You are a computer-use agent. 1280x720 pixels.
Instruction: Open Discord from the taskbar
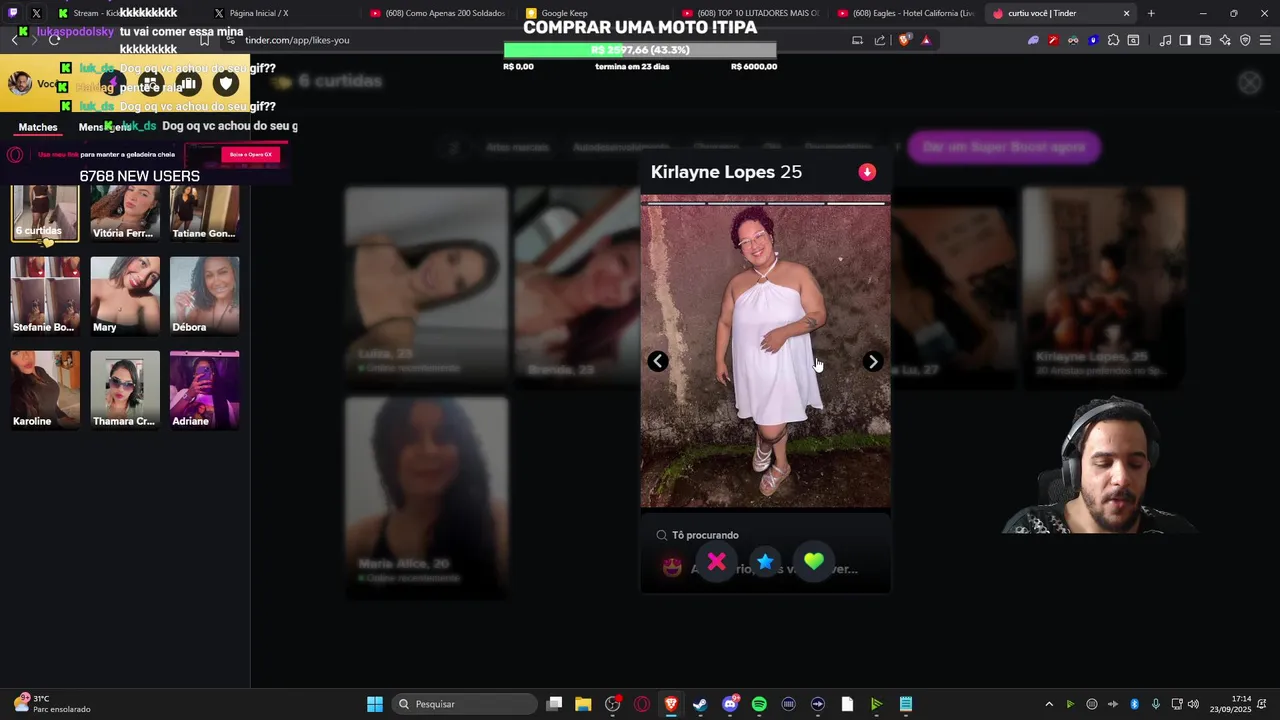tap(730, 704)
